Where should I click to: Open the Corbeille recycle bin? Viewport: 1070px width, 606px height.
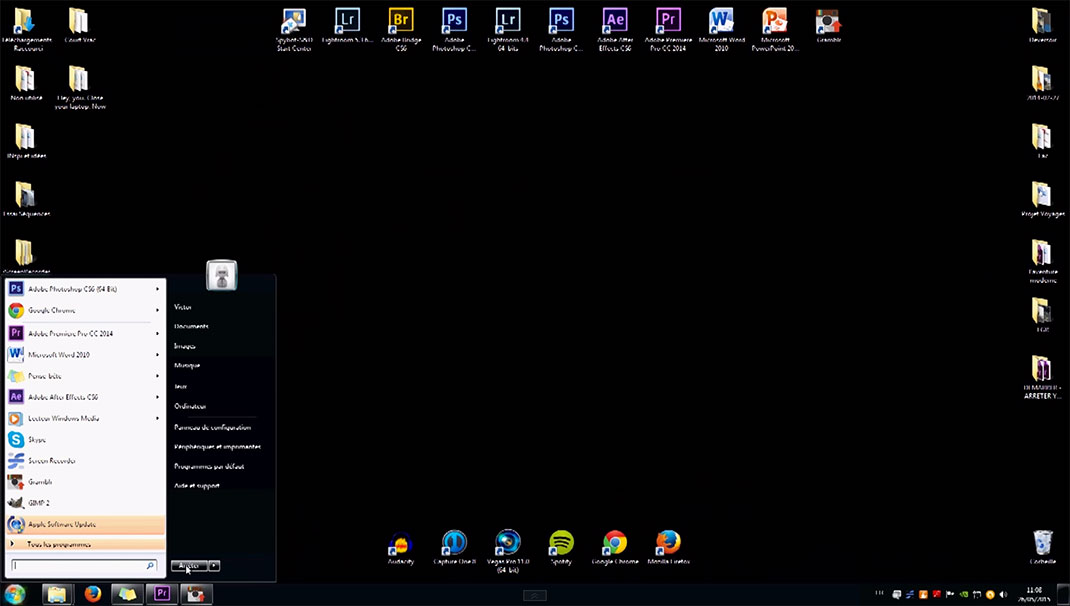tap(1042, 544)
